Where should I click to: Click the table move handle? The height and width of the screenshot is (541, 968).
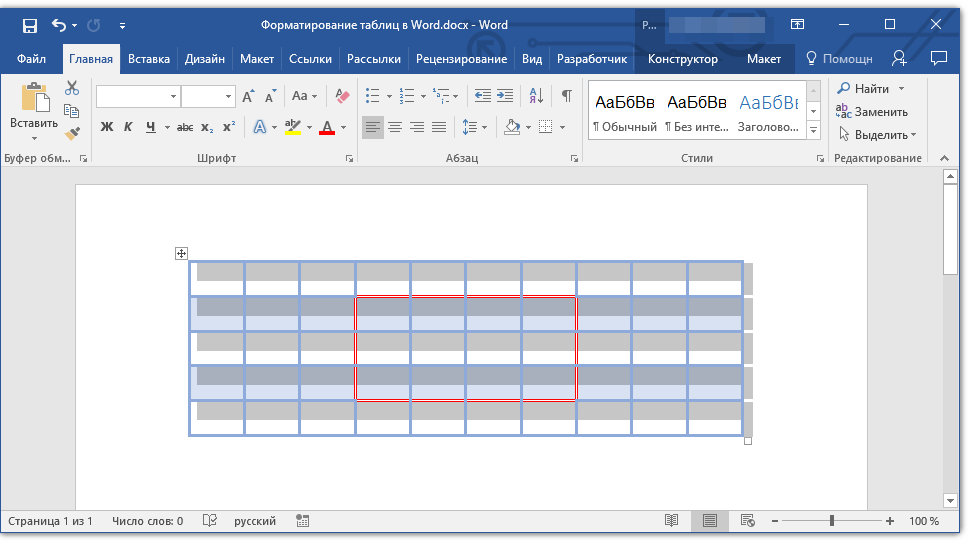point(181,254)
